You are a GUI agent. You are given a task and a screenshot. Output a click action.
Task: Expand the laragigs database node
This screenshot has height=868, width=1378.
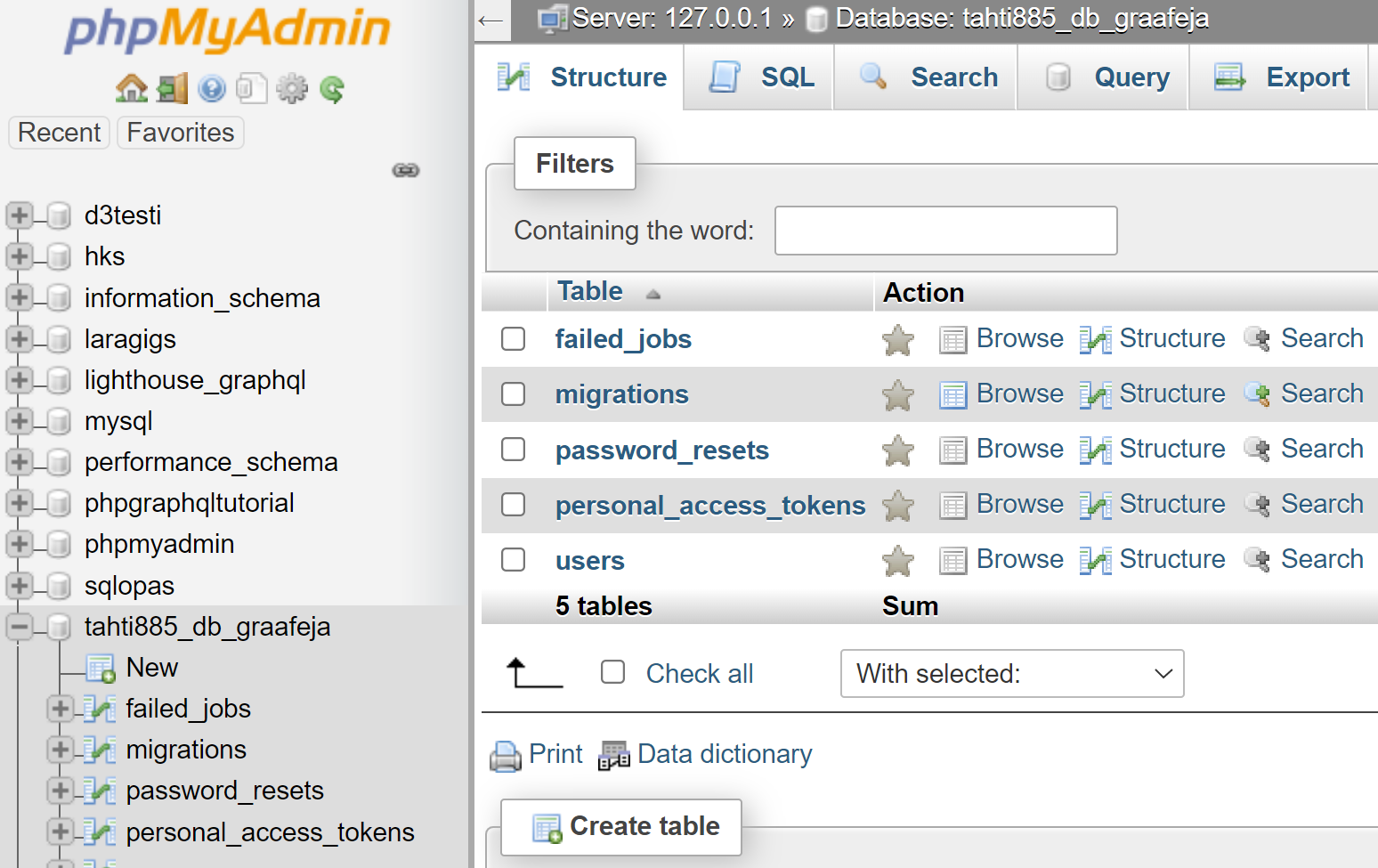[x=20, y=338]
